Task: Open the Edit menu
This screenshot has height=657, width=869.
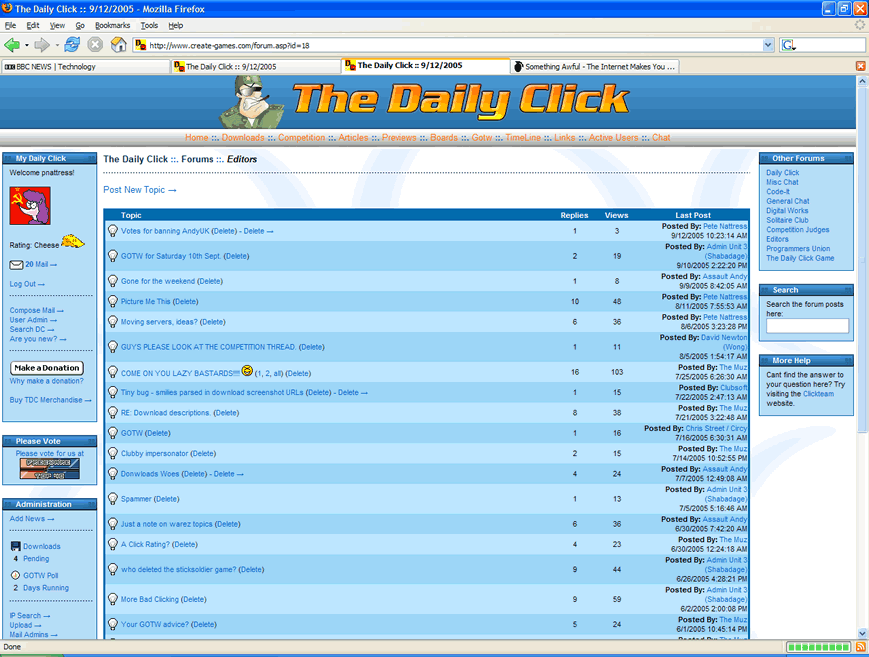Action: coord(33,26)
